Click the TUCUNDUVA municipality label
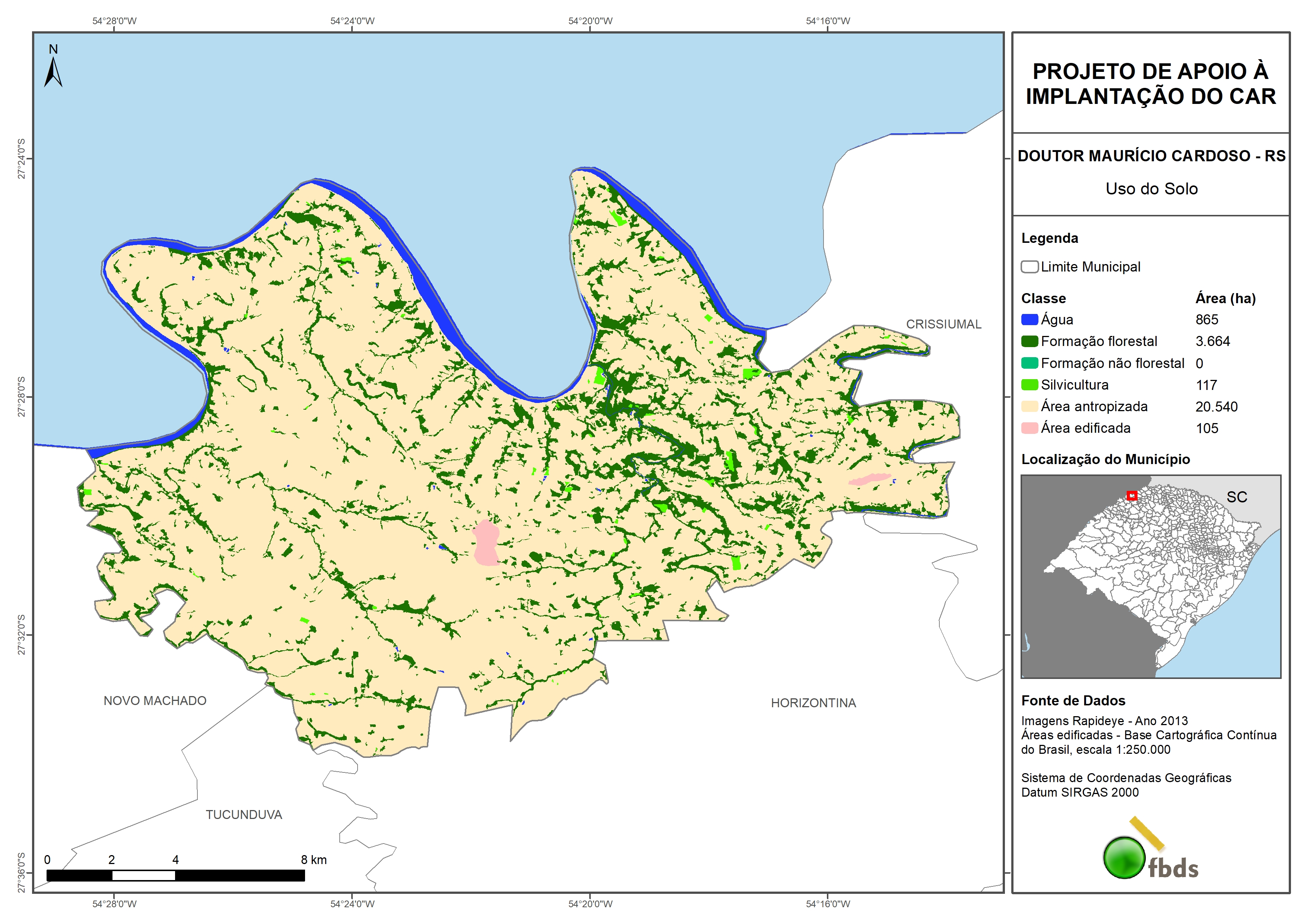Image resolution: width=1307 pixels, height=924 pixels. (244, 815)
